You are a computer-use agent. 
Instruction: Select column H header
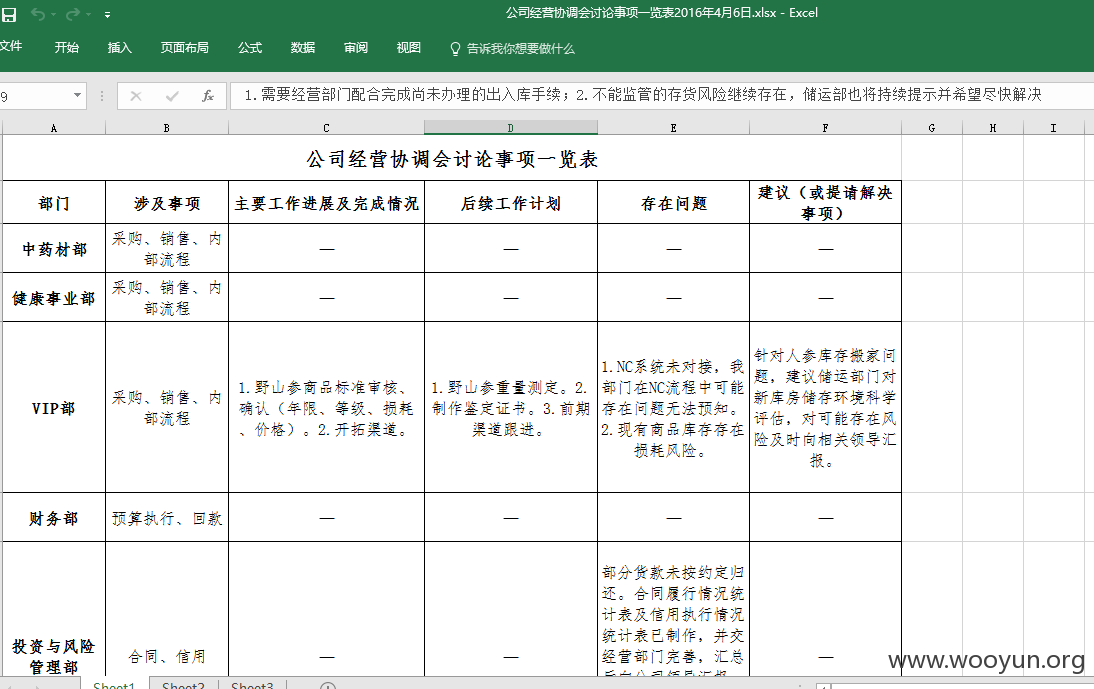(x=993, y=128)
